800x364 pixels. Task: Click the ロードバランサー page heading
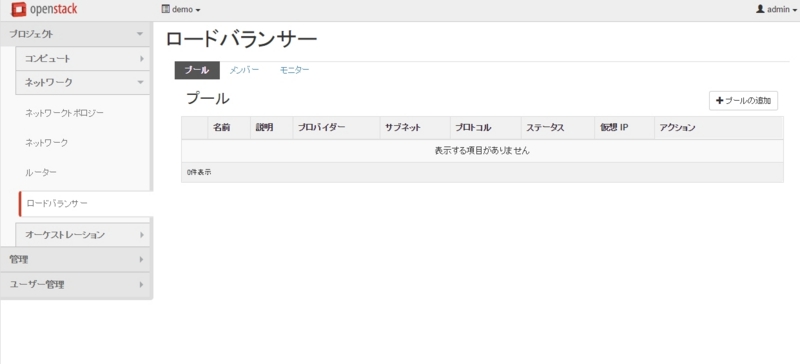(x=241, y=40)
